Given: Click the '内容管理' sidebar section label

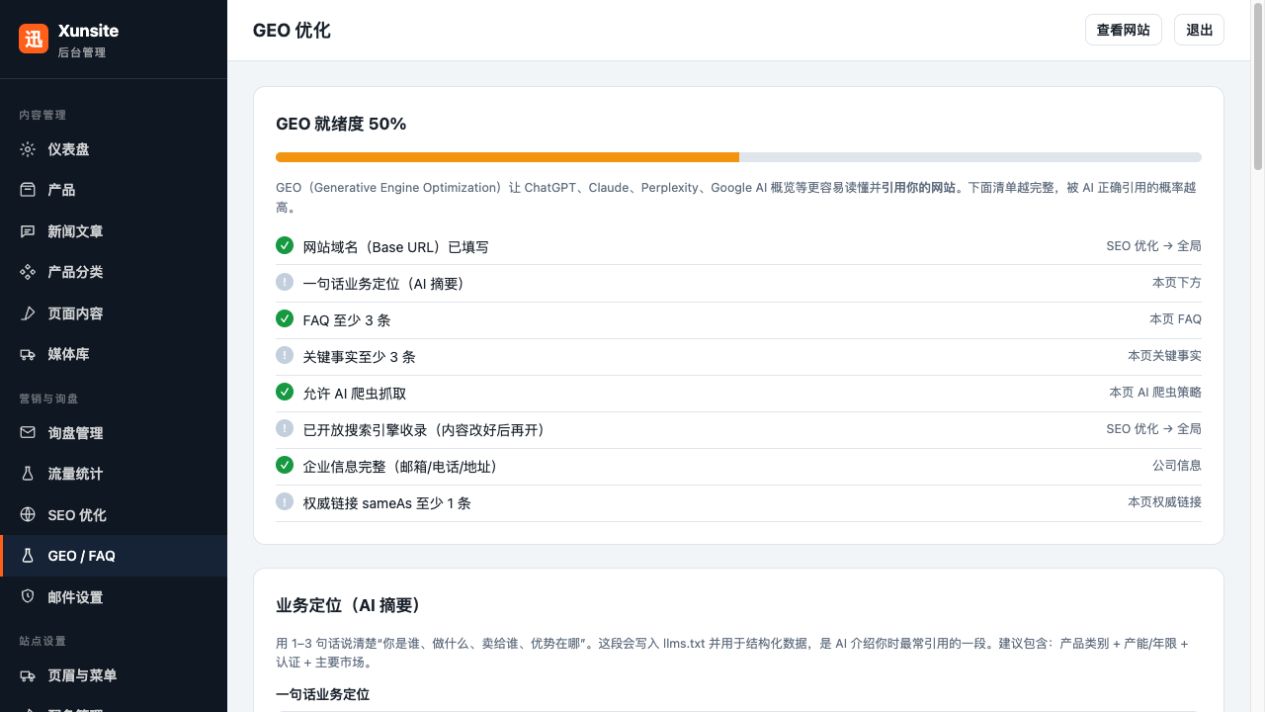Looking at the screenshot, I should point(42,115).
